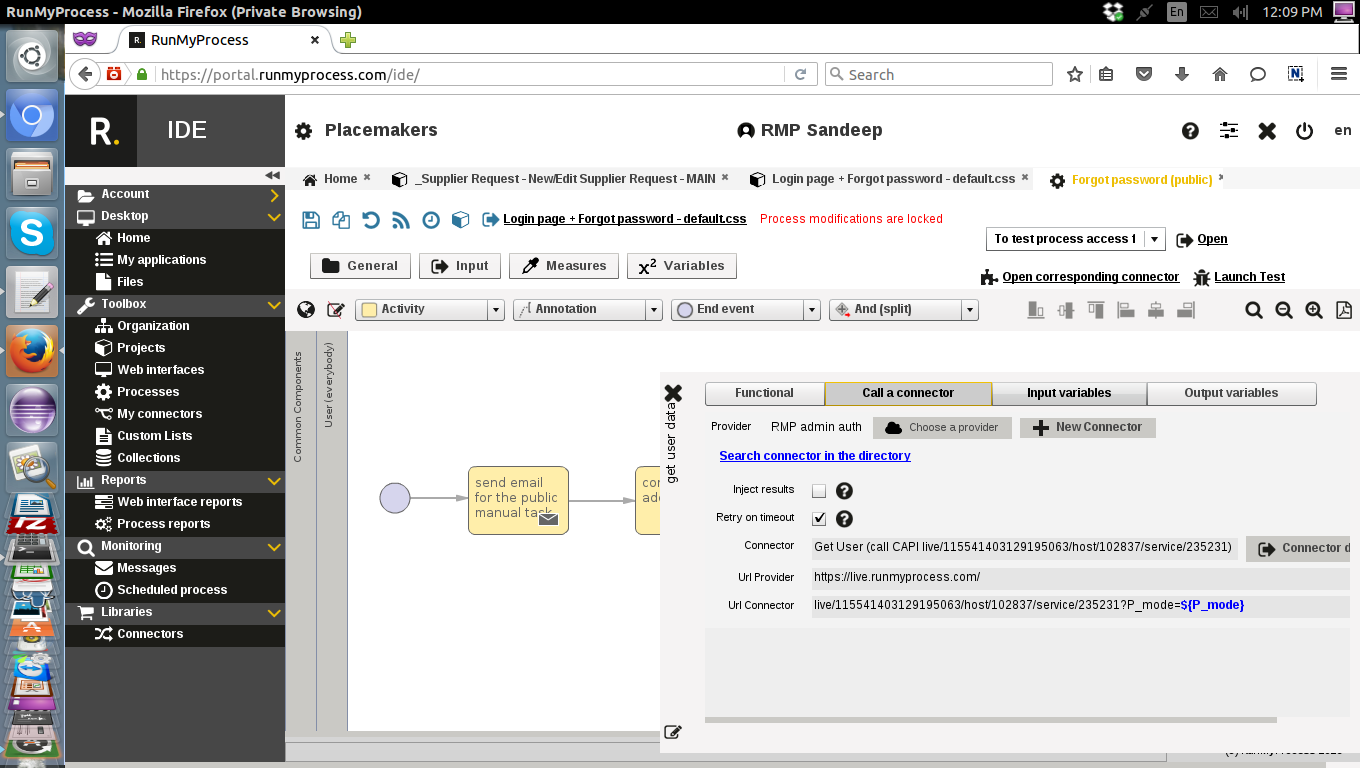Enable the Inject results checkbox
The width and height of the screenshot is (1360, 768).
[x=817, y=491]
